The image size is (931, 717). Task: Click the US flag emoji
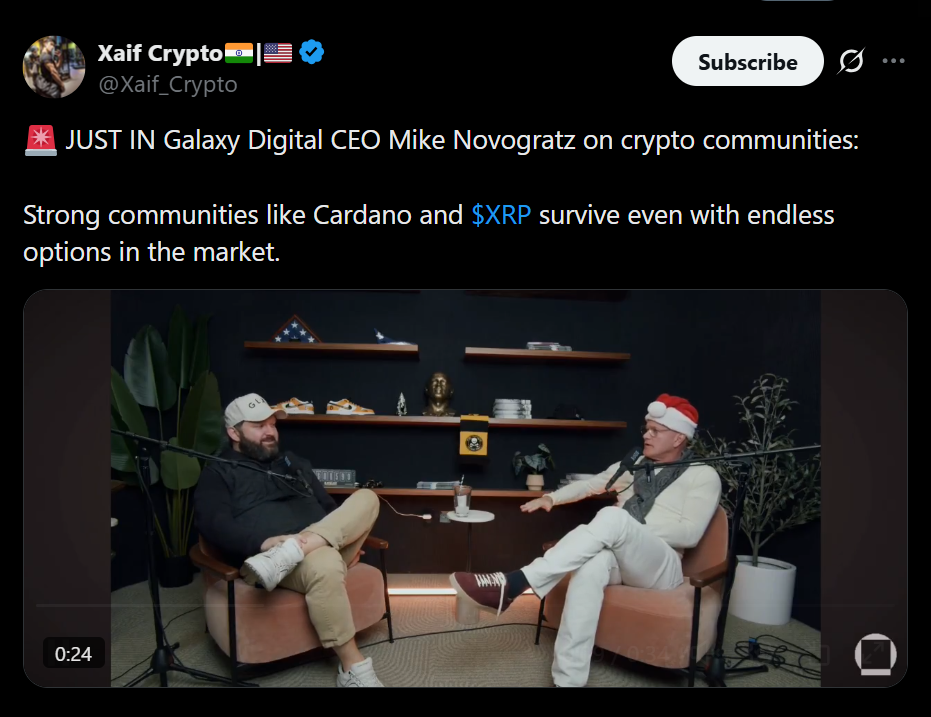(278, 53)
